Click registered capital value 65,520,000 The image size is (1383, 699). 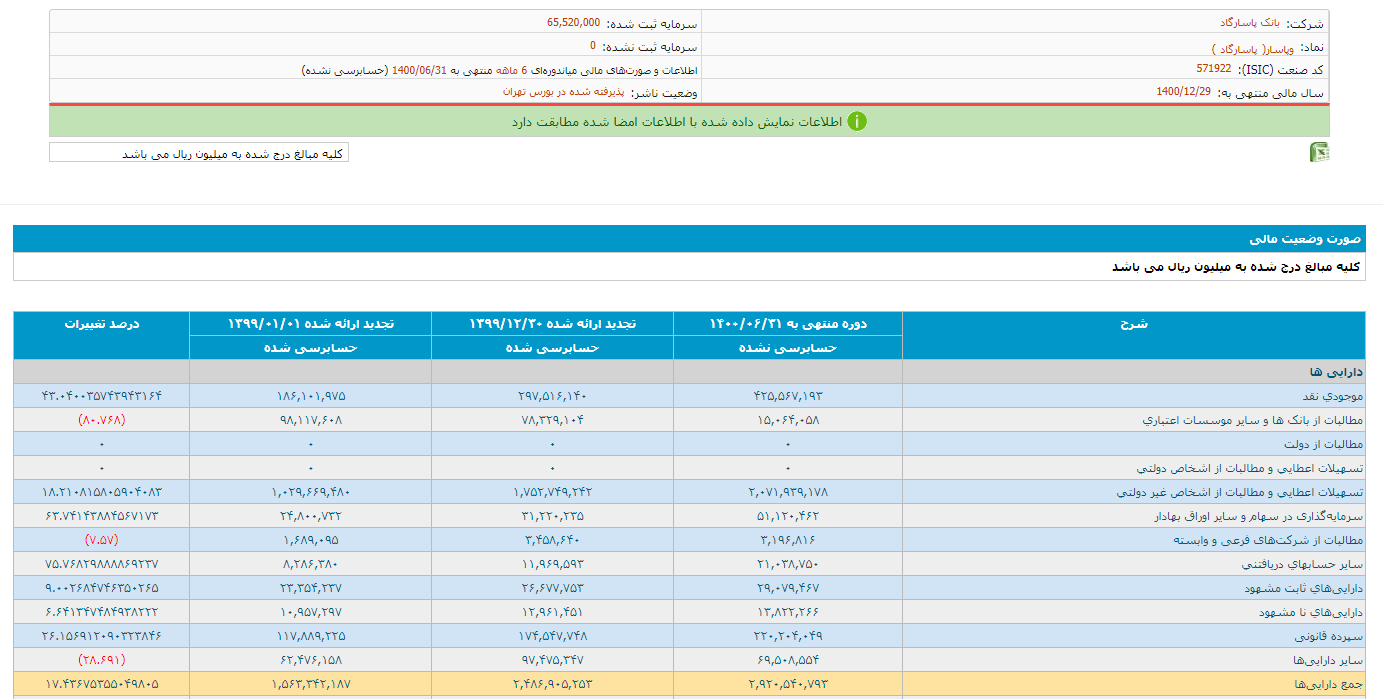tap(573, 22)
